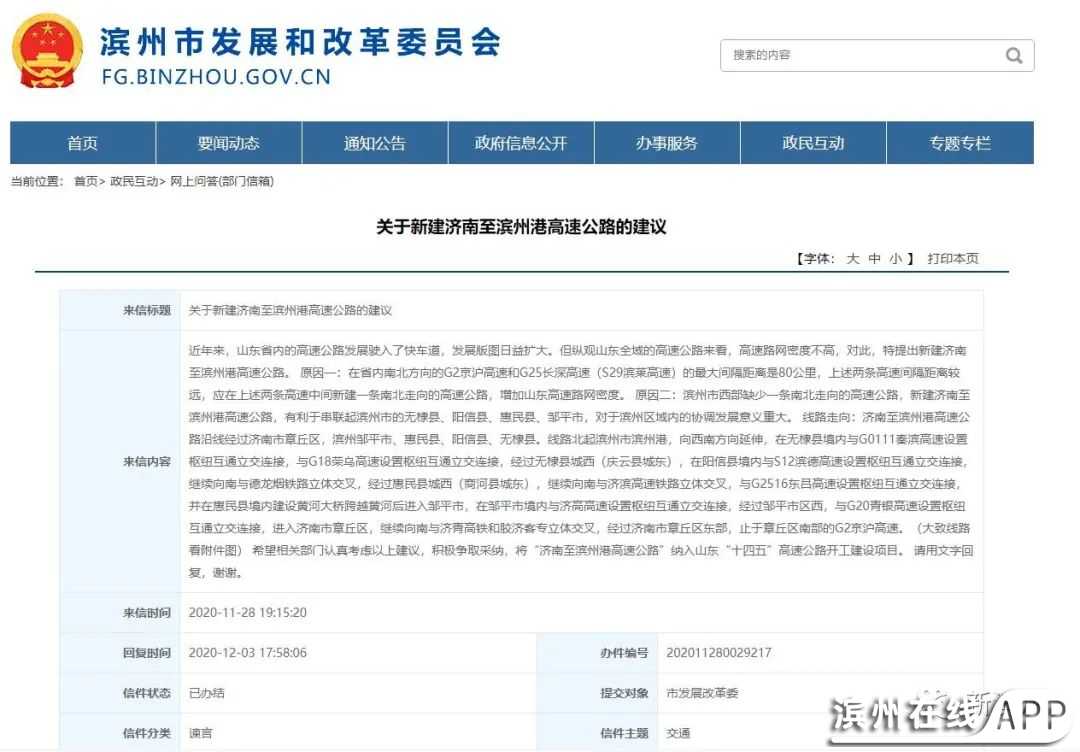Set font size to 大
Image resolution: width=1080 pixels, height=752 pixels.
(853, 258)
